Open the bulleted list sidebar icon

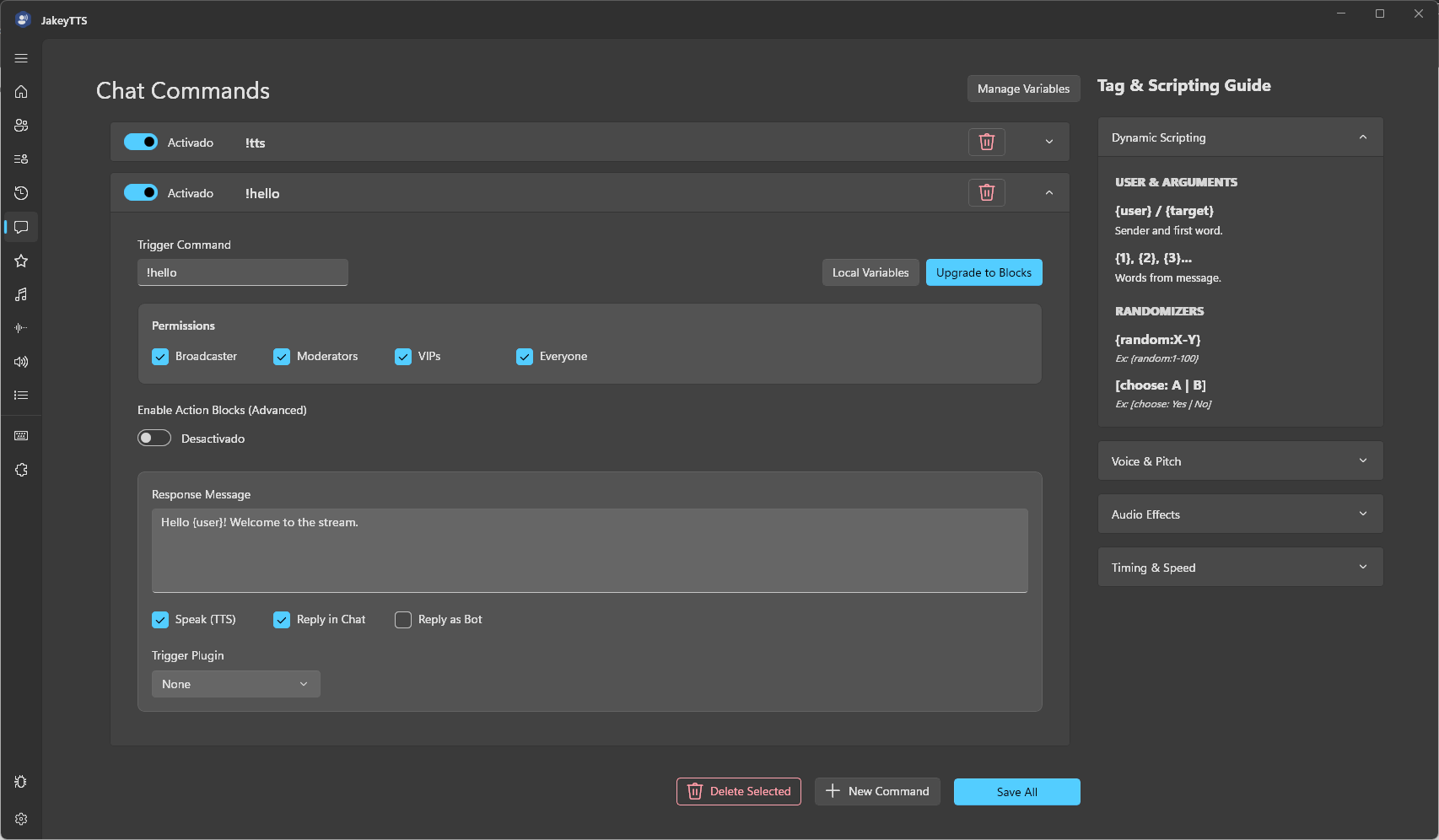pyautogui.click(x=21, y=396)
